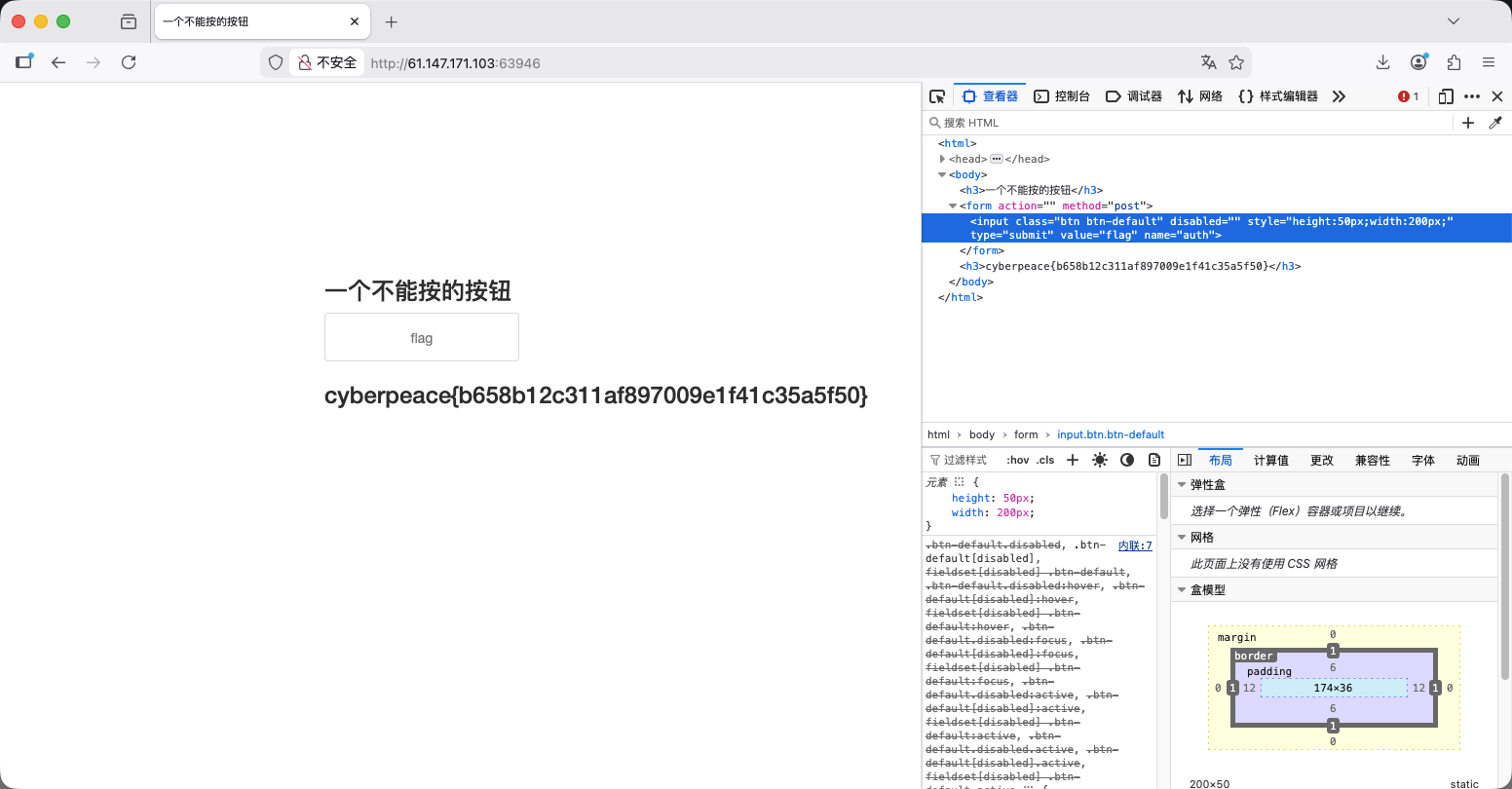
Task: Expand the <head> node in HTML tree
Action: pyautogui.click(x=942, y=159)
